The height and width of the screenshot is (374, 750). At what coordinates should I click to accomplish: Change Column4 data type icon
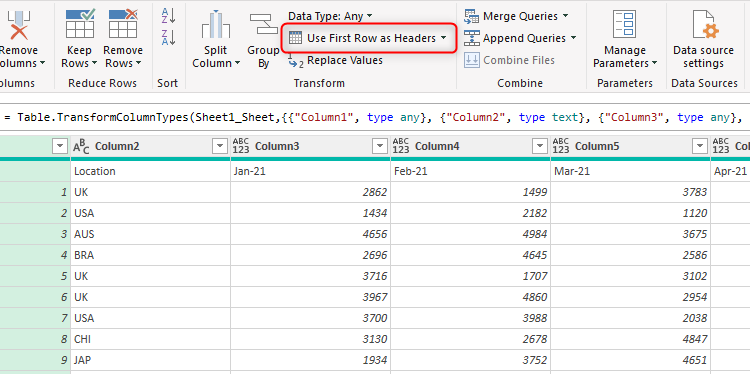(x=401, y=146)
